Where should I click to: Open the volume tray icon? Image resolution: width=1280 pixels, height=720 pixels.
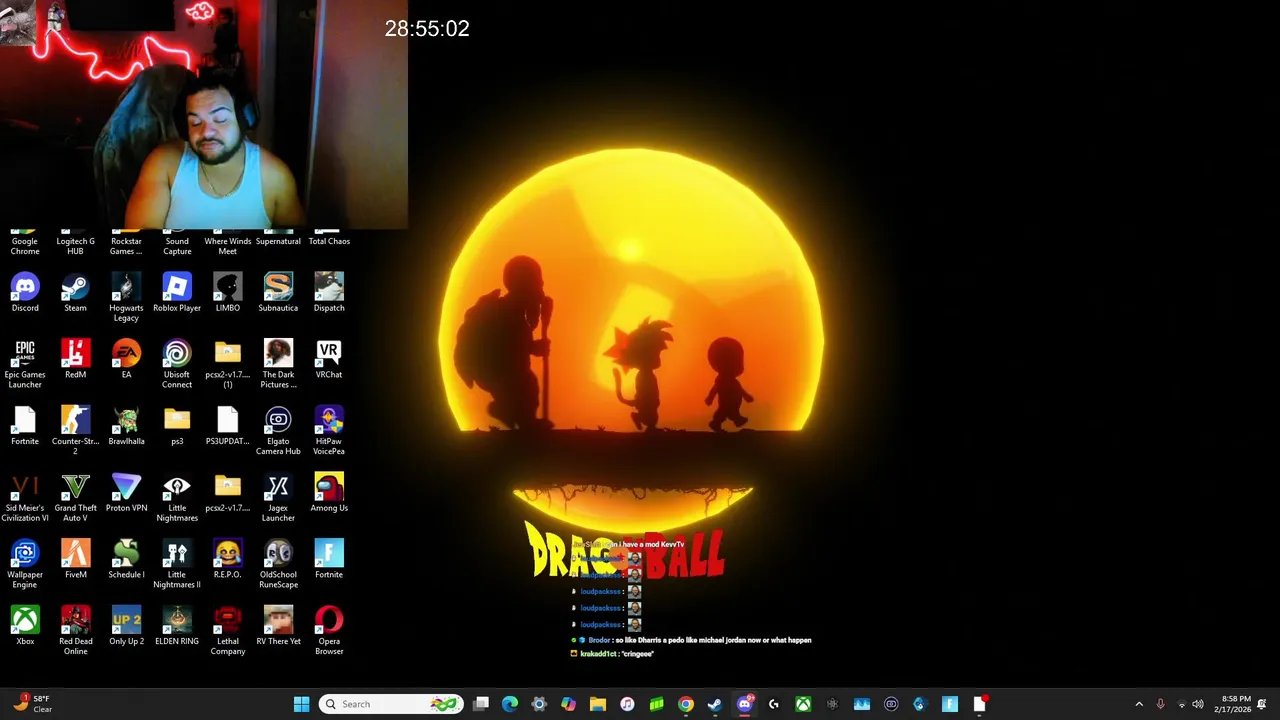[x=1198, y=704]
